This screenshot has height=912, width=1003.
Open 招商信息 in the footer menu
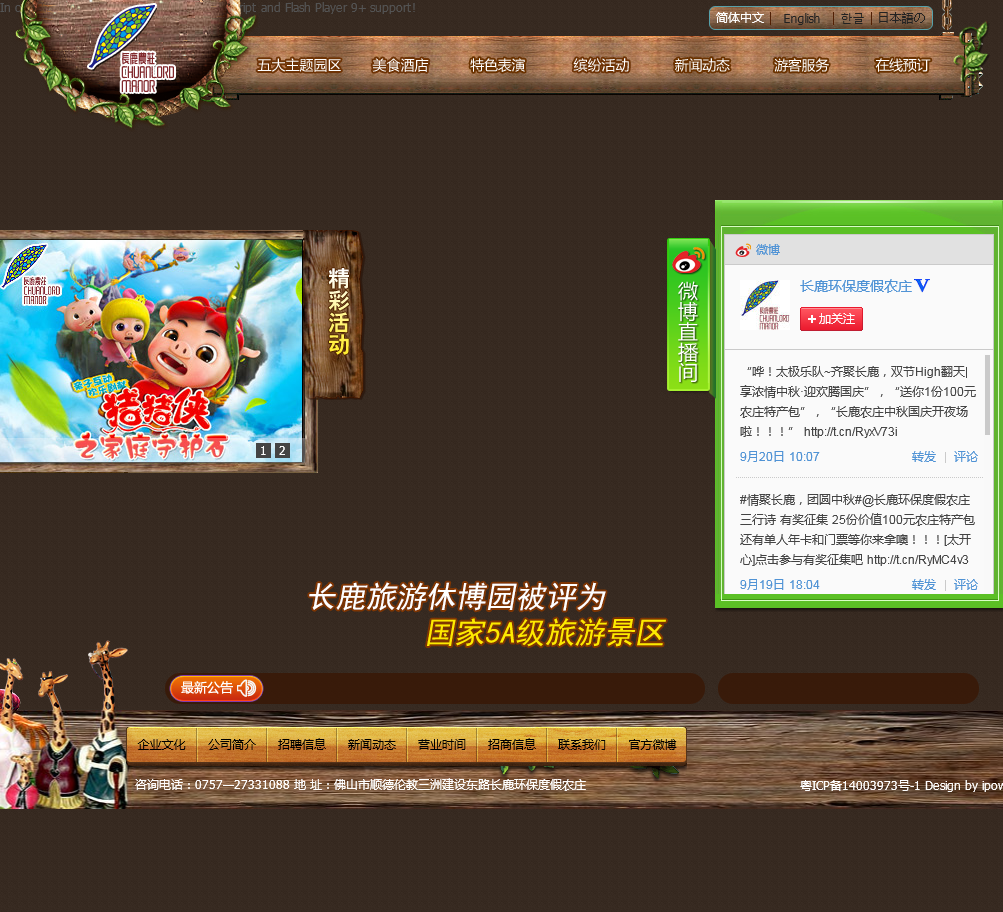(x=512, y=744)
